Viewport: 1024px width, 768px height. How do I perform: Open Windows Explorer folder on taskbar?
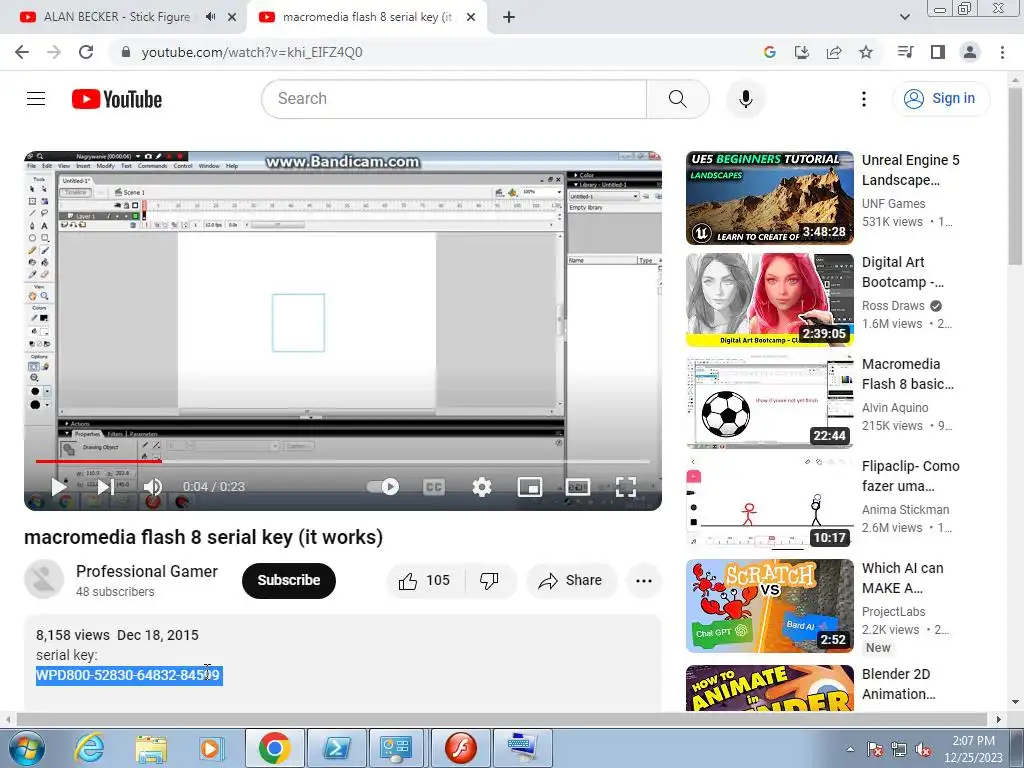pos(150,748)
